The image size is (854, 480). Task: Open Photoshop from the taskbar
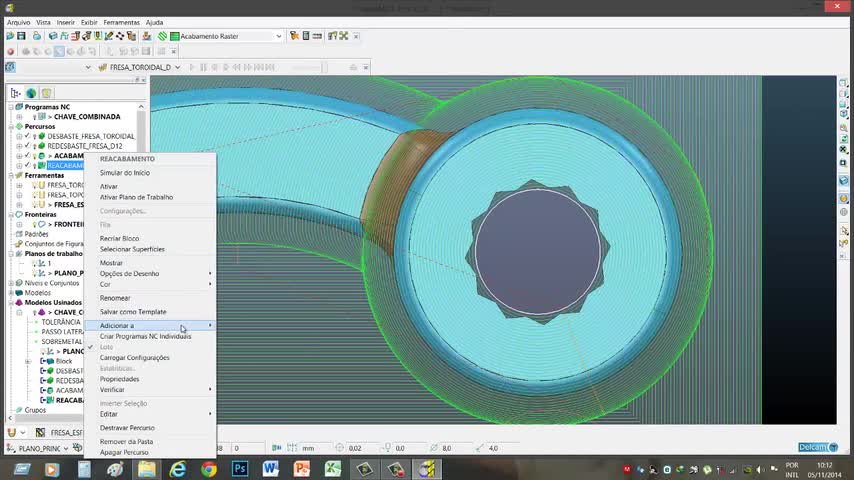(x=240, y=469)
